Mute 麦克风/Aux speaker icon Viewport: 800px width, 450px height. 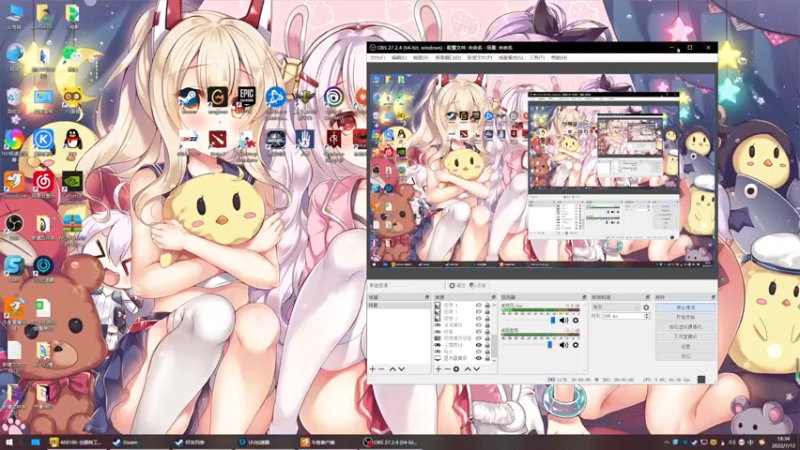point(564,320)
